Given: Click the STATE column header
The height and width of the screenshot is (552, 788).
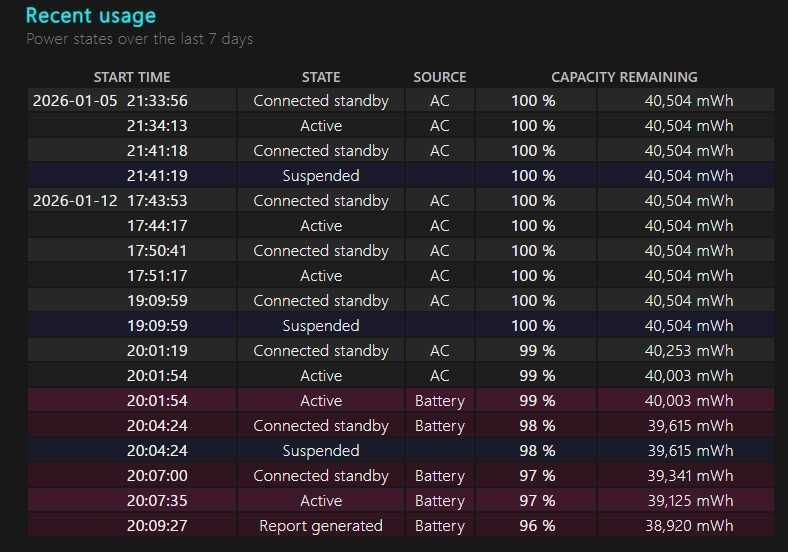Looking at the screenshot, I should (x=321, y=77).
